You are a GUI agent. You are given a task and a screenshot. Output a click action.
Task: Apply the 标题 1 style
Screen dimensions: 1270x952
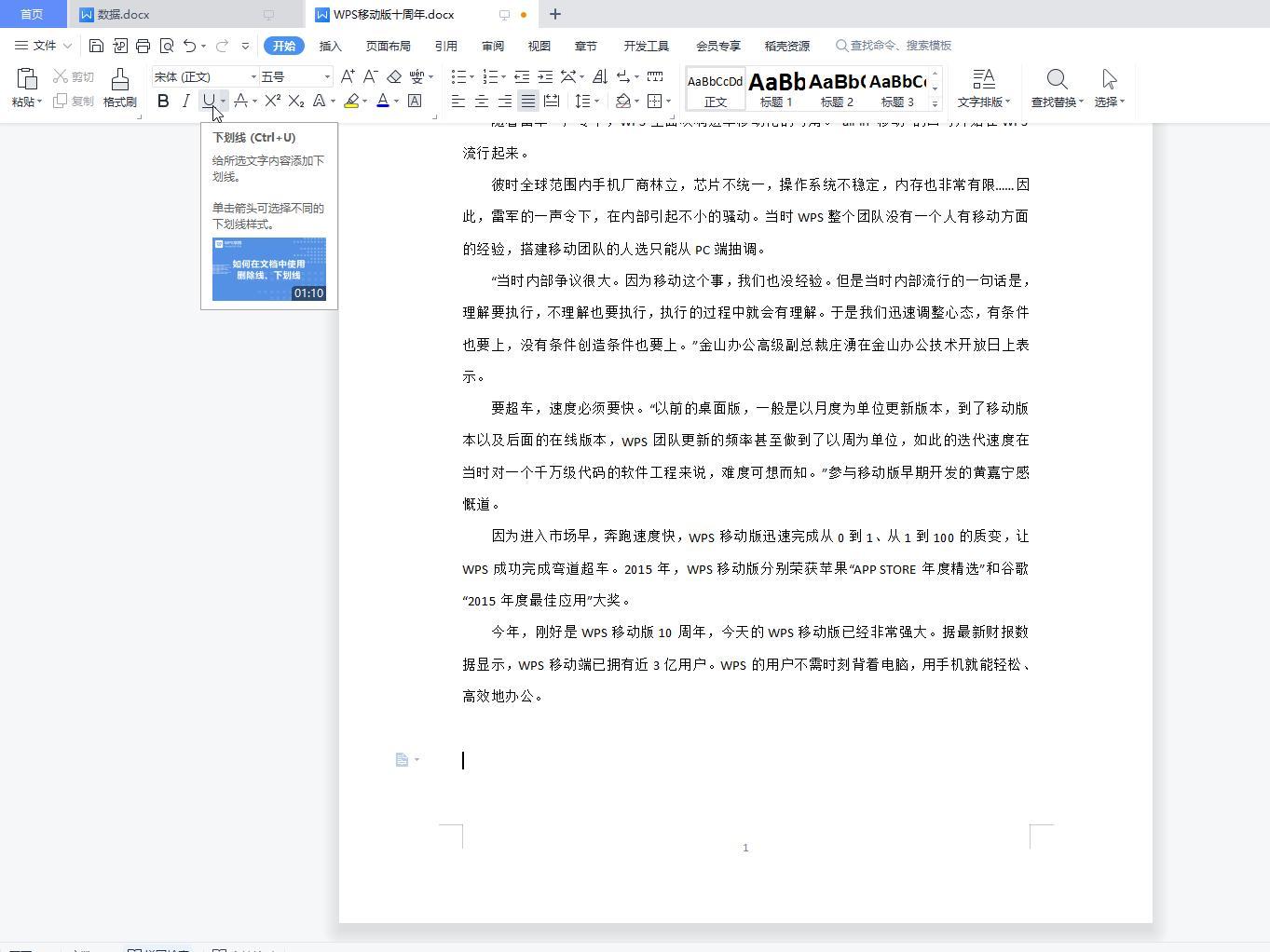(x=776, y=88)
